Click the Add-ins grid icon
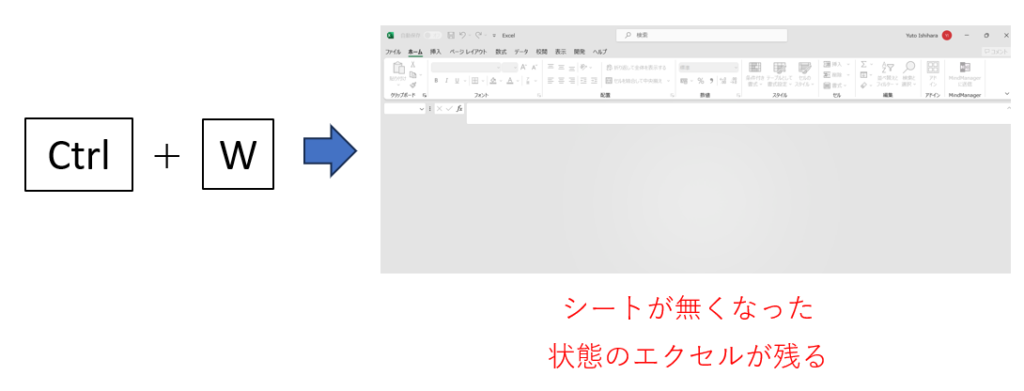 pyautogui.click(x=933, y=67)
